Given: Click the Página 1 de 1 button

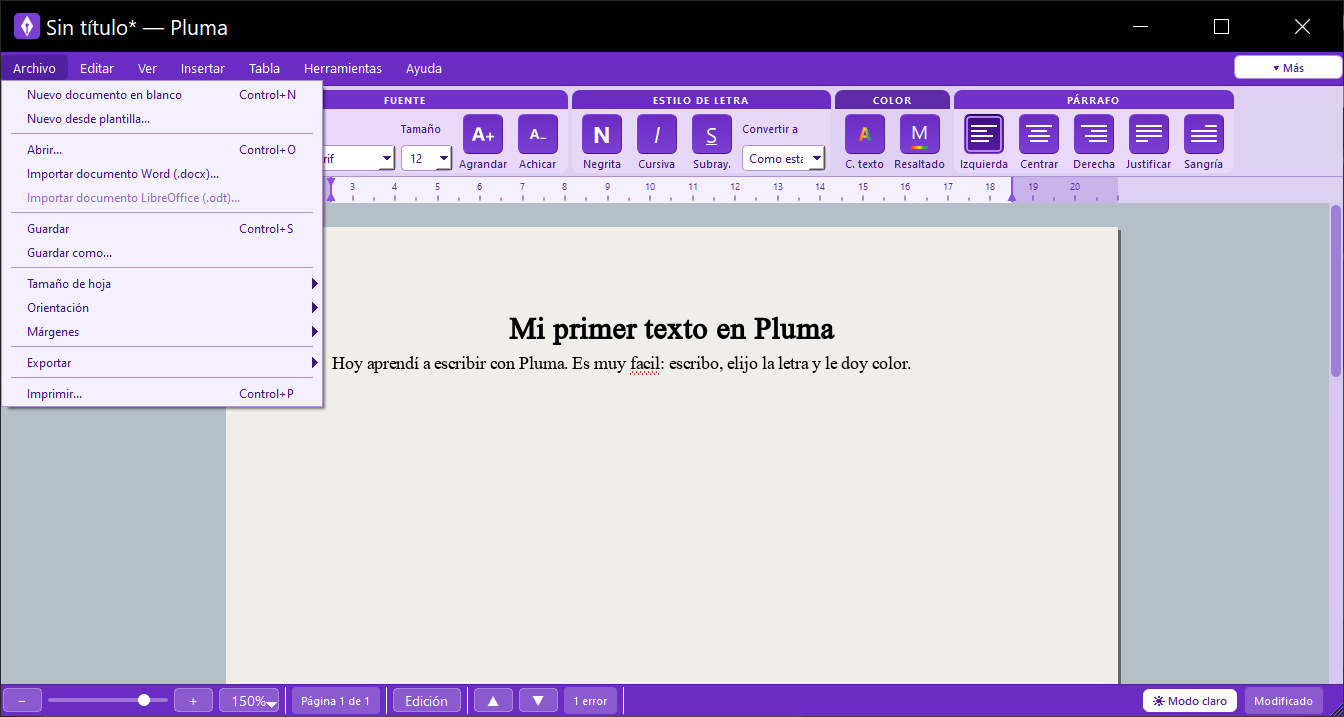Looking at the screenshot, I should coord(336,701).
